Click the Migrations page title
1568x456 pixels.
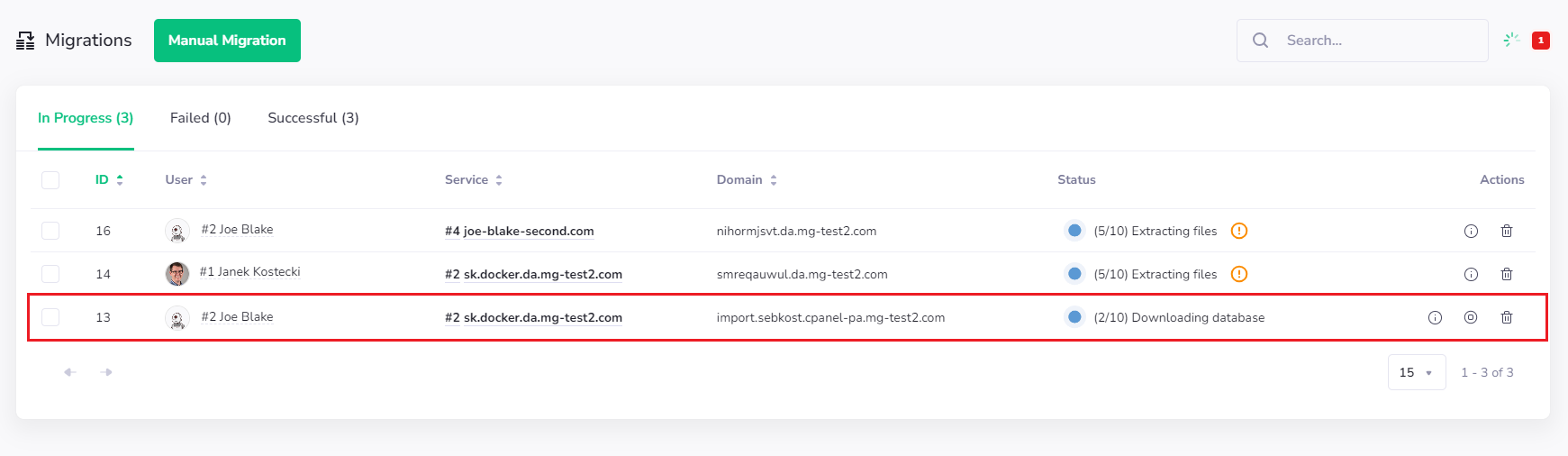[x=88, y=41]
